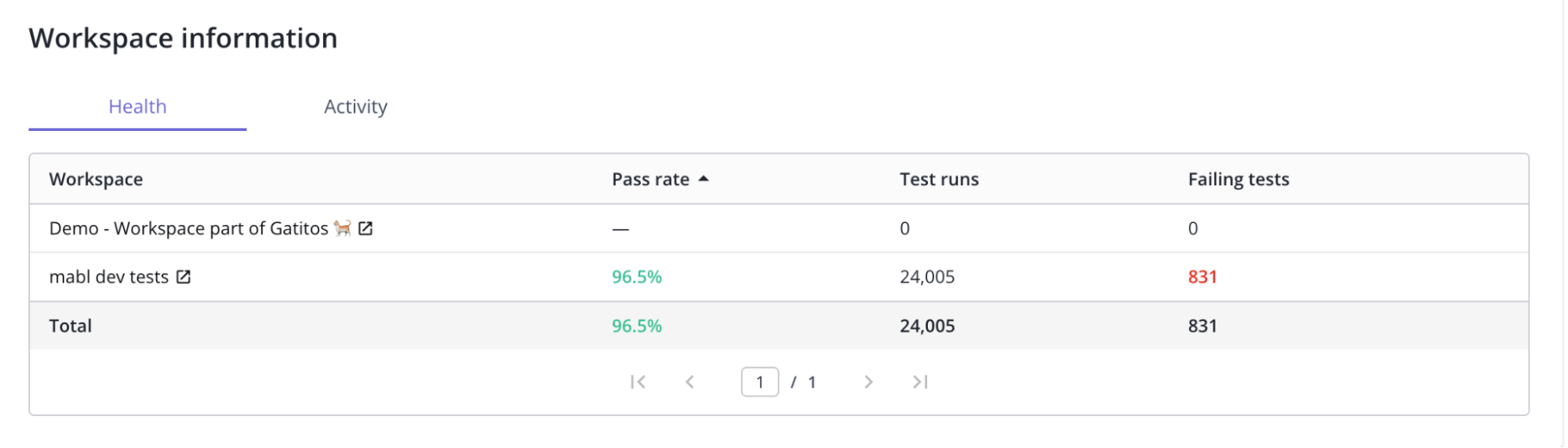Jump to last page of table

click(x=920, y=382)
